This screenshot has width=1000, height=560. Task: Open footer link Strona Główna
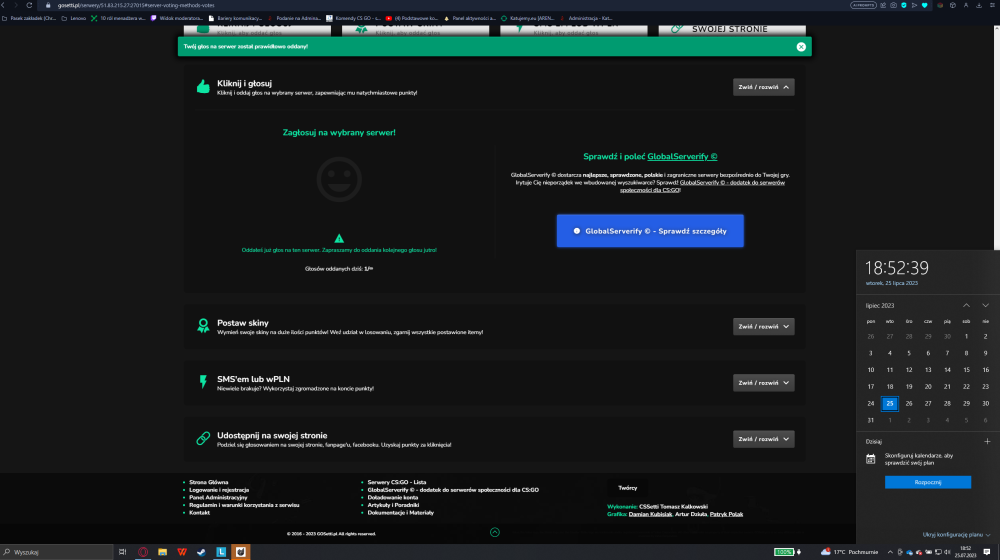point(209,482)
